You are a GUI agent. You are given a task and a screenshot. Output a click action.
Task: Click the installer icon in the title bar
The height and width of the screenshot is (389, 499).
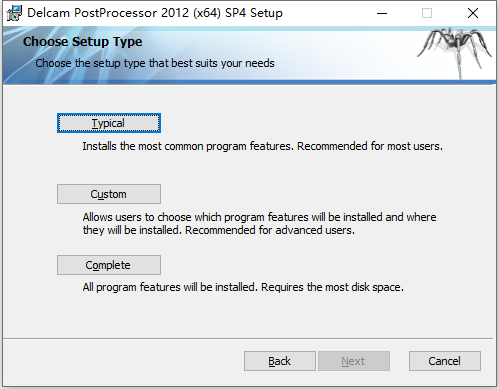(x=14, y=13)
